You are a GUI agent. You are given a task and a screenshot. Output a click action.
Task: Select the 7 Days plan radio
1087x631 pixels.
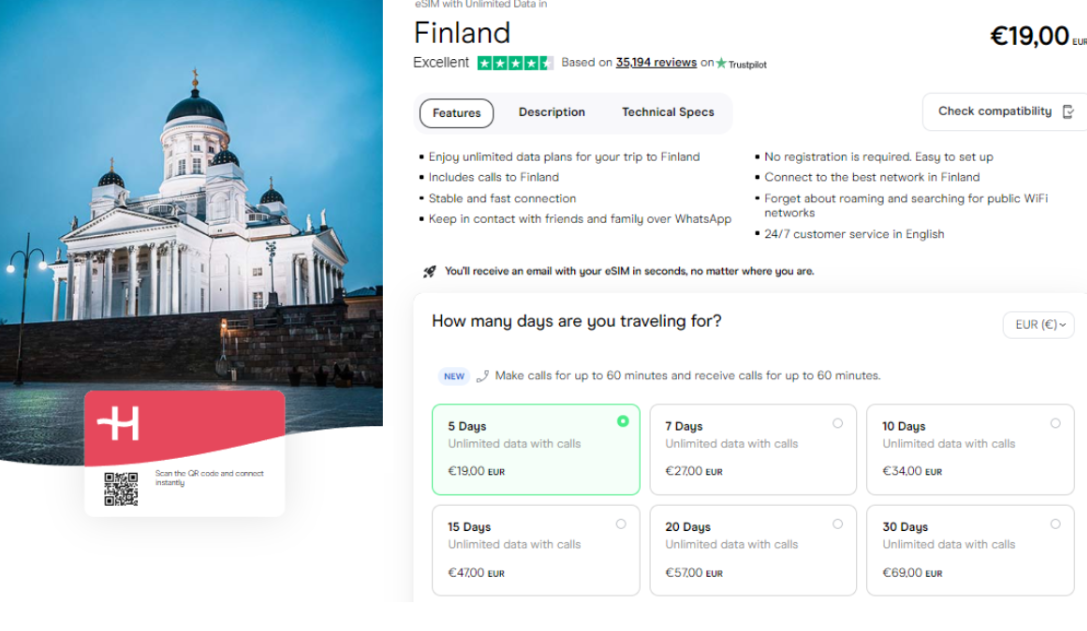pyautogui.click(x=837, y=423)
